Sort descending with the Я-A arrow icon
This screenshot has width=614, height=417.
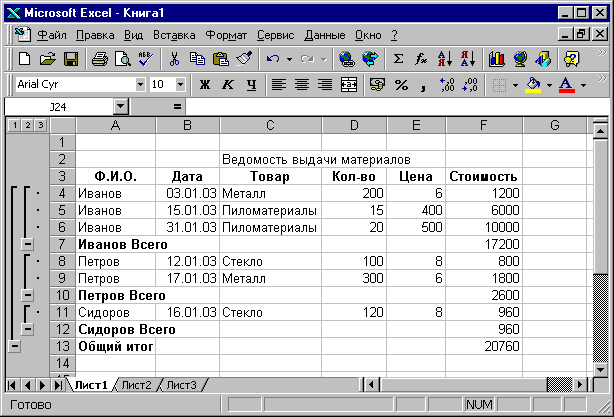[x=468, y=60]
